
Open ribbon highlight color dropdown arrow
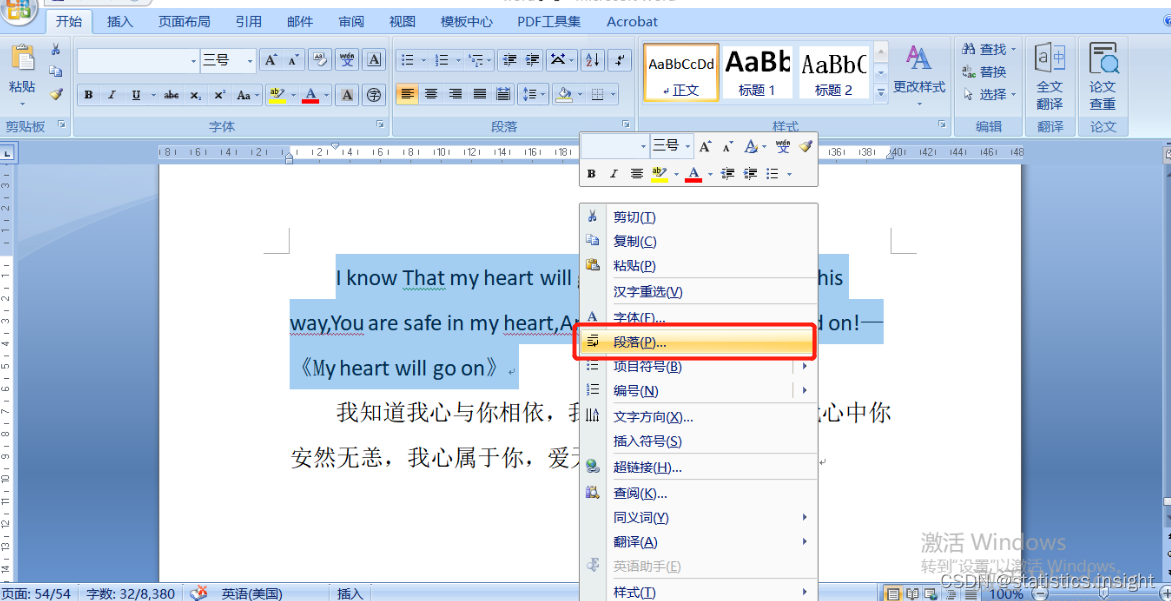[x=293, y=95]
